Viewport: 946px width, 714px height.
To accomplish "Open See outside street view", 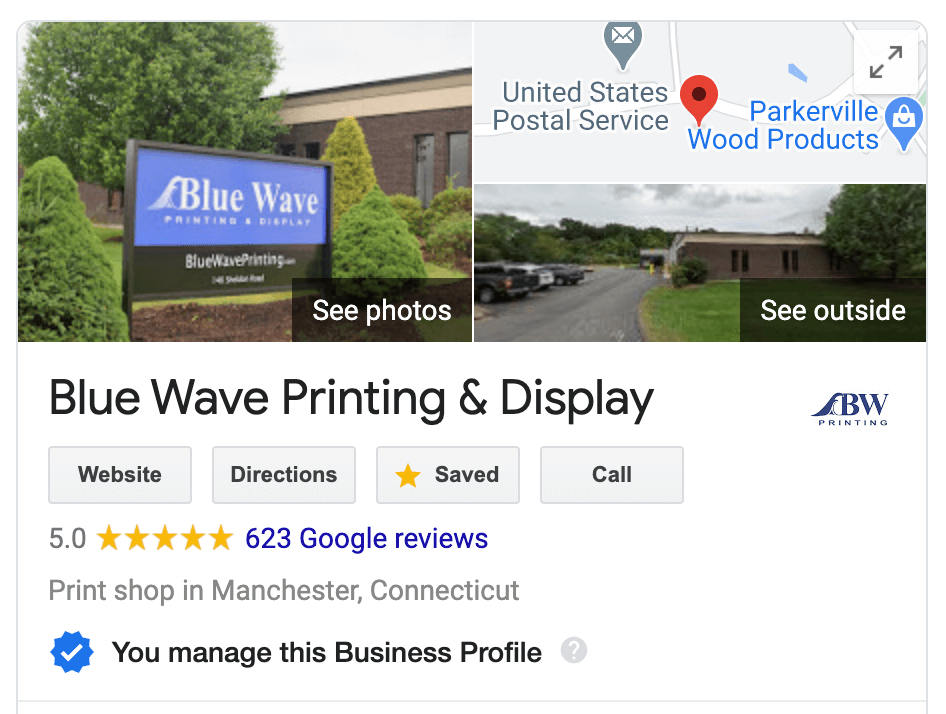I will 833,310.
